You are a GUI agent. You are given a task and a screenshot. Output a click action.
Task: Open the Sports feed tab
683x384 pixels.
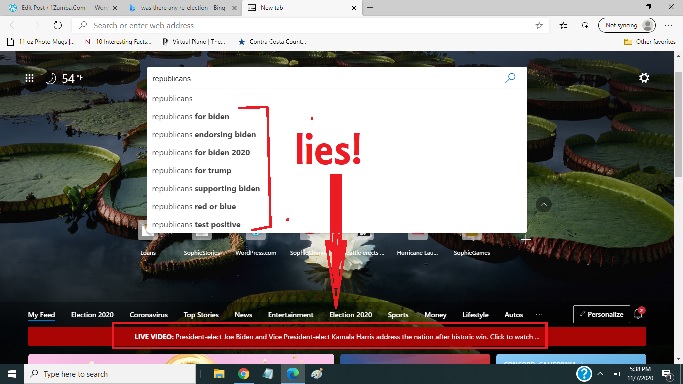pos(398,314)
